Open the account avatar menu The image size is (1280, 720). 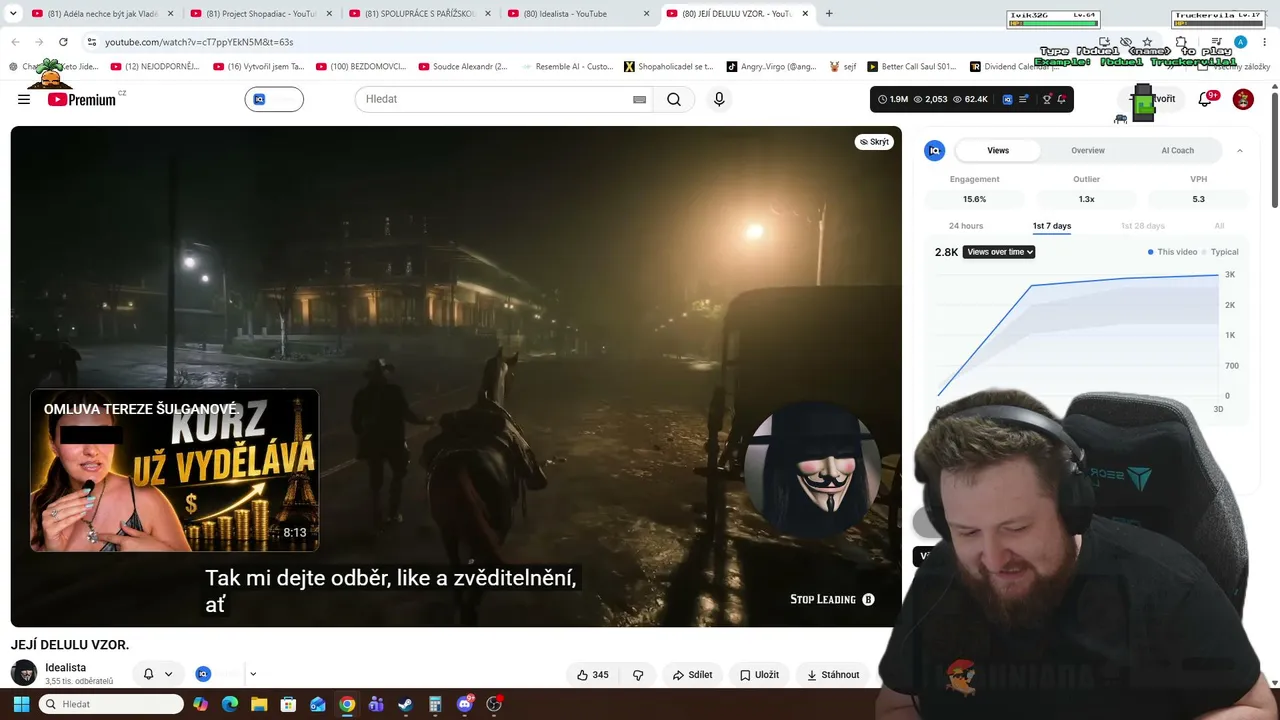(x=1243, y=99)
